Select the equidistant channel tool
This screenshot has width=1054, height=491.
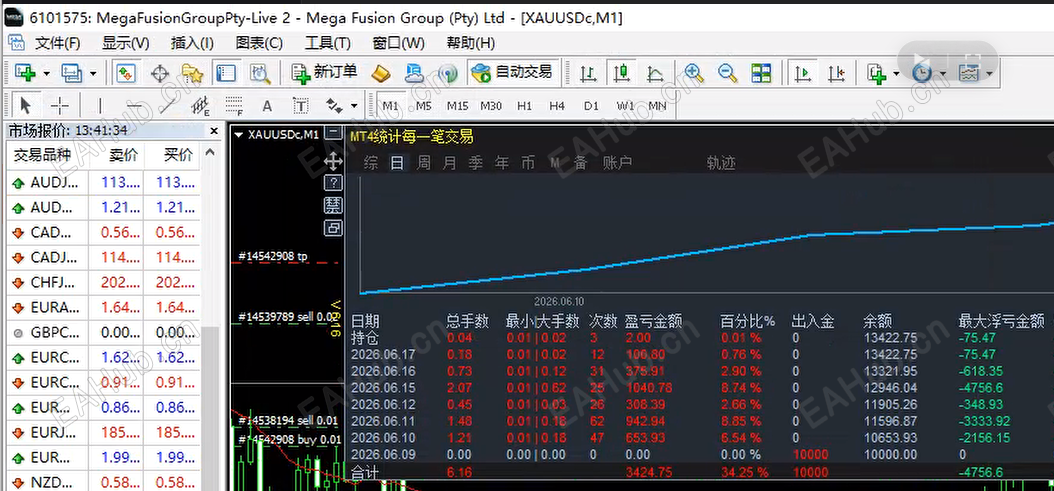200,106
